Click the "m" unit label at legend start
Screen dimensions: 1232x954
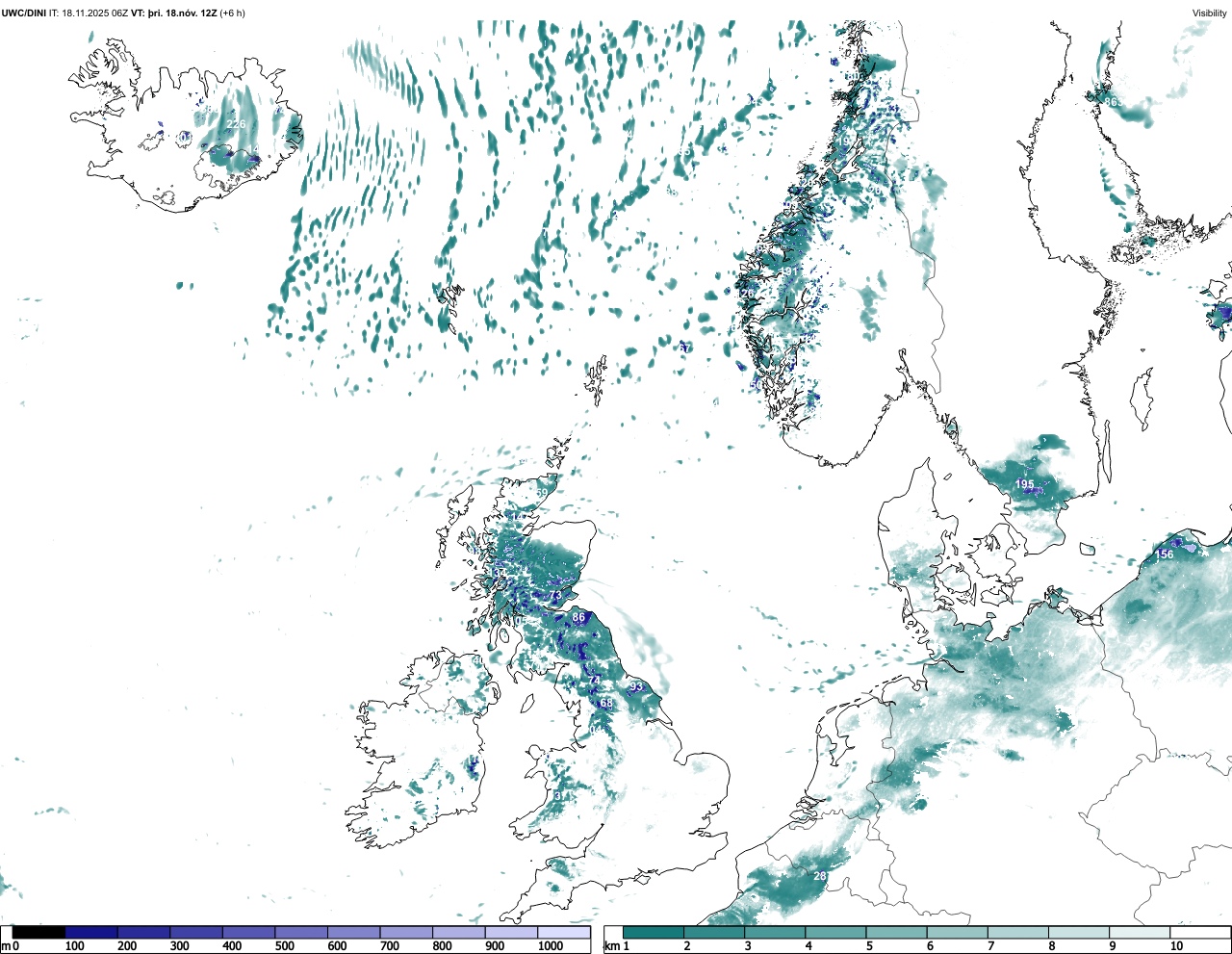coord(6,946)
